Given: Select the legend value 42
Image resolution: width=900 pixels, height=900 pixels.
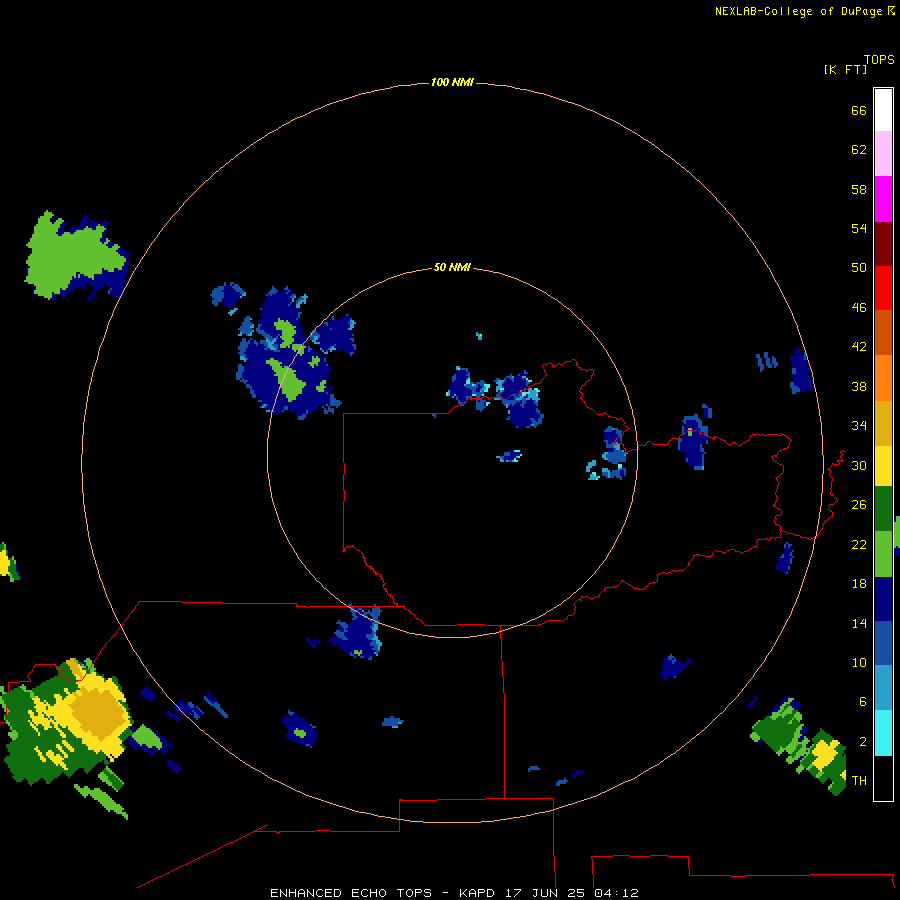Looking at the screenshot, I should 859,347.
